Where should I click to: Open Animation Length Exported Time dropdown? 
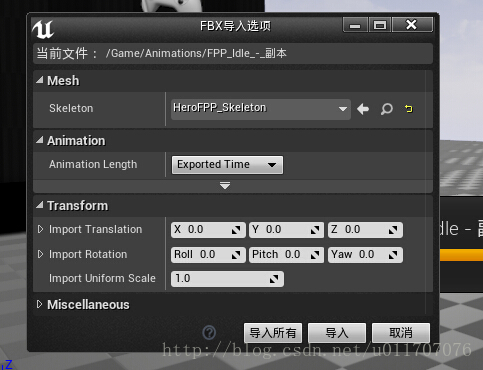(227, 165)
